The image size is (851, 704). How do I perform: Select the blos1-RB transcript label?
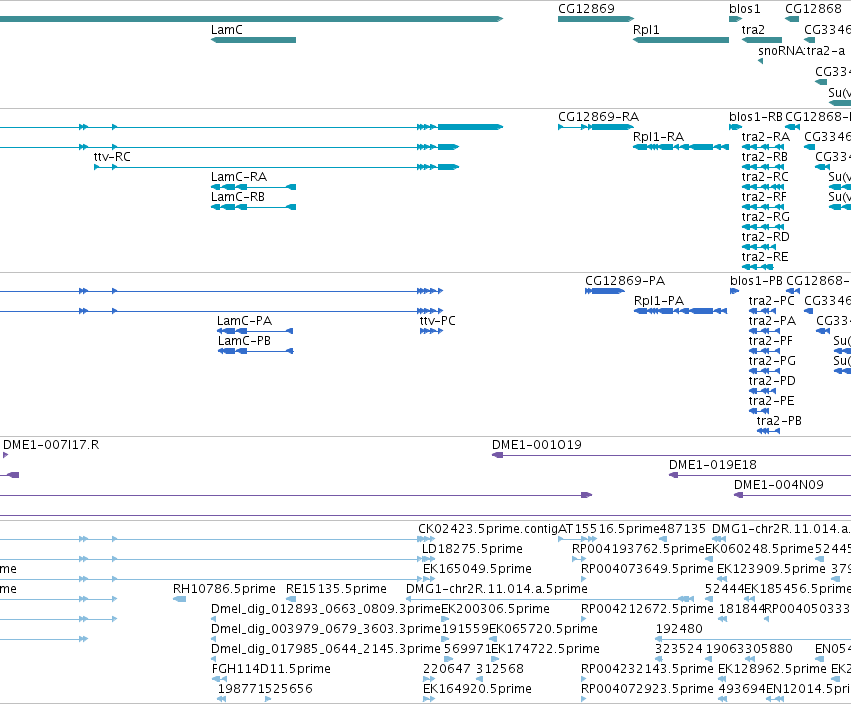coord(756,117)
